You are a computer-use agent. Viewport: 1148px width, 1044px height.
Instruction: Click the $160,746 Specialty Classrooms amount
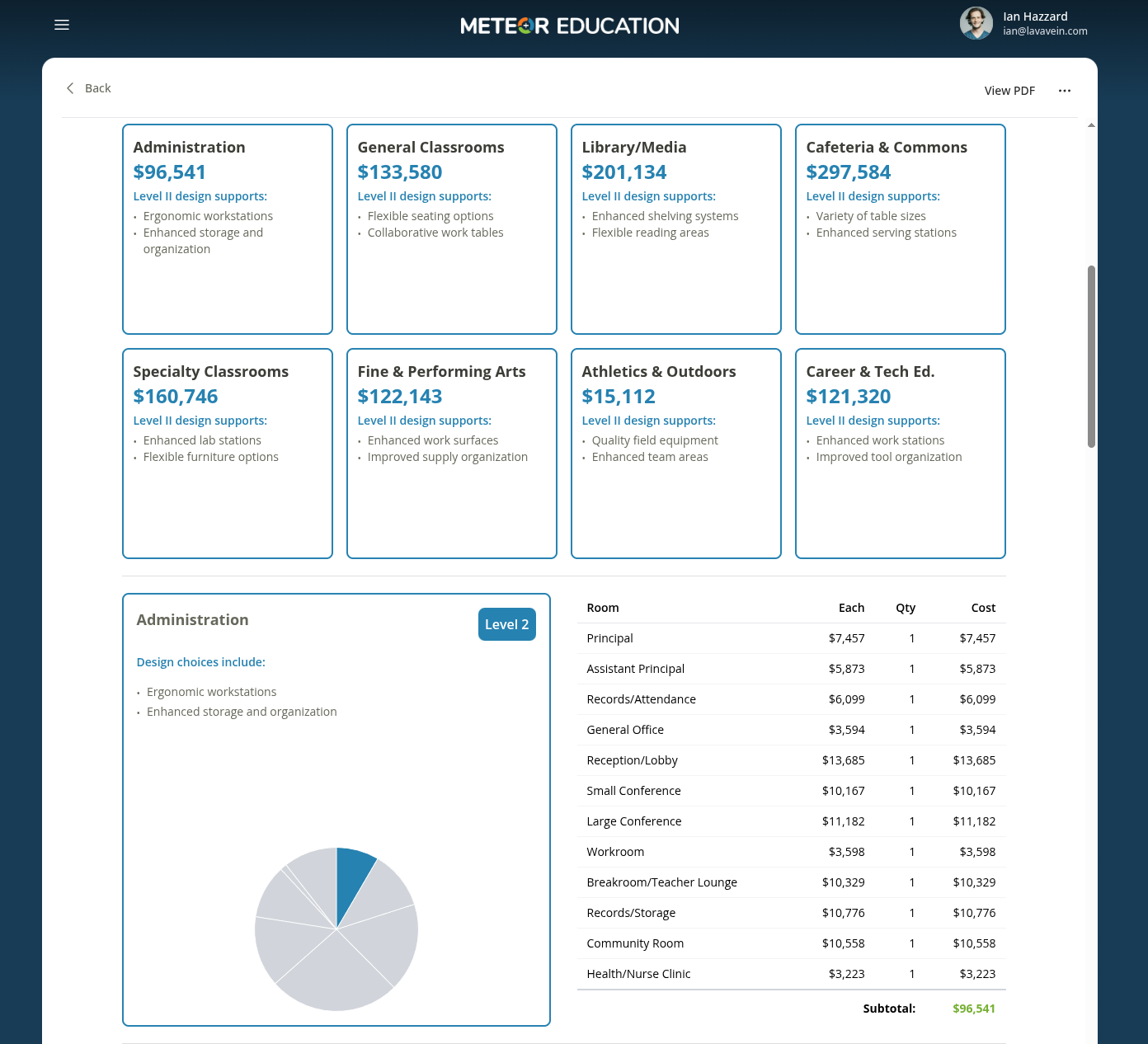(x=176, y=397)
